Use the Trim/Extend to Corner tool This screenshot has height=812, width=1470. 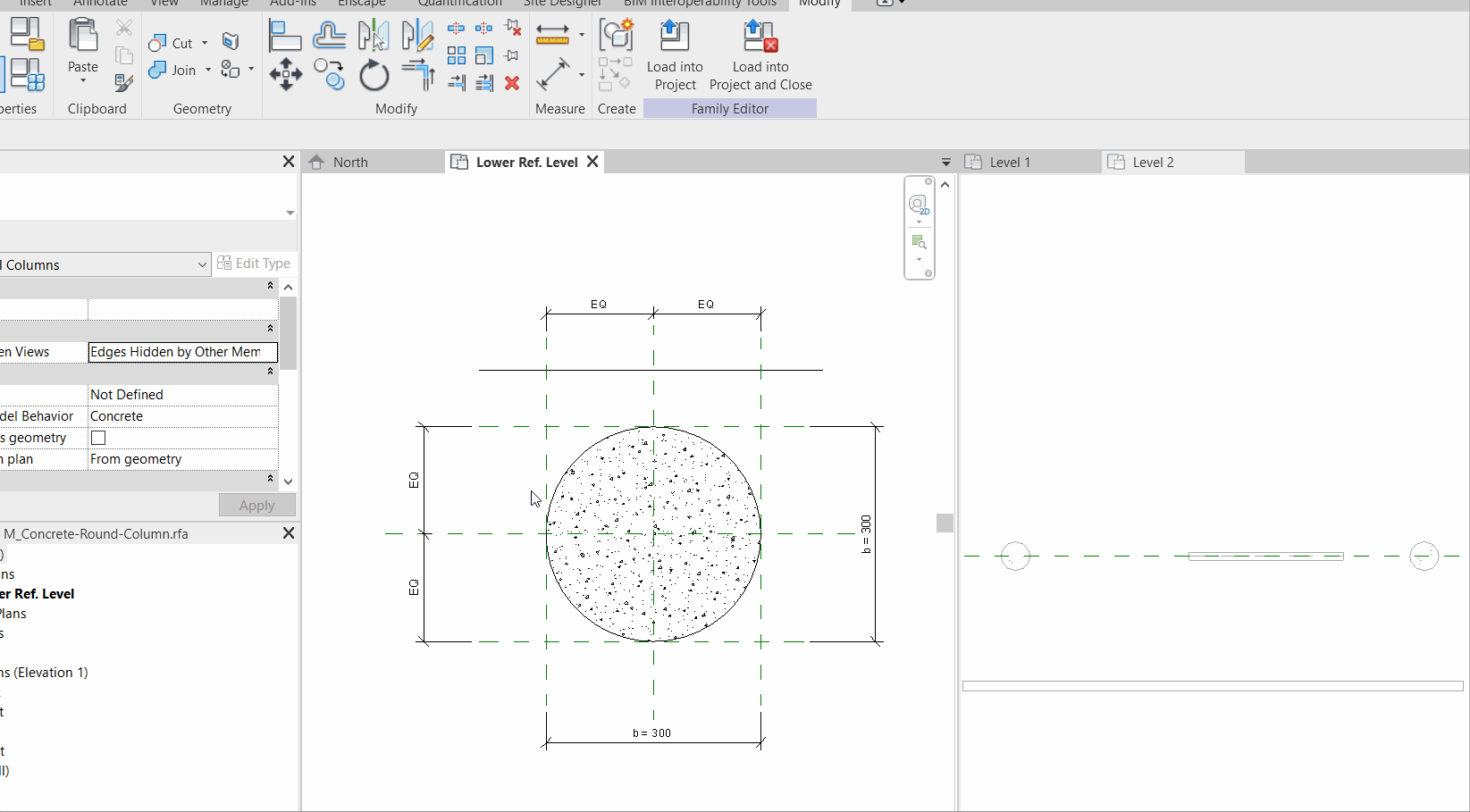pyautogui.click(x=417, y=74)
